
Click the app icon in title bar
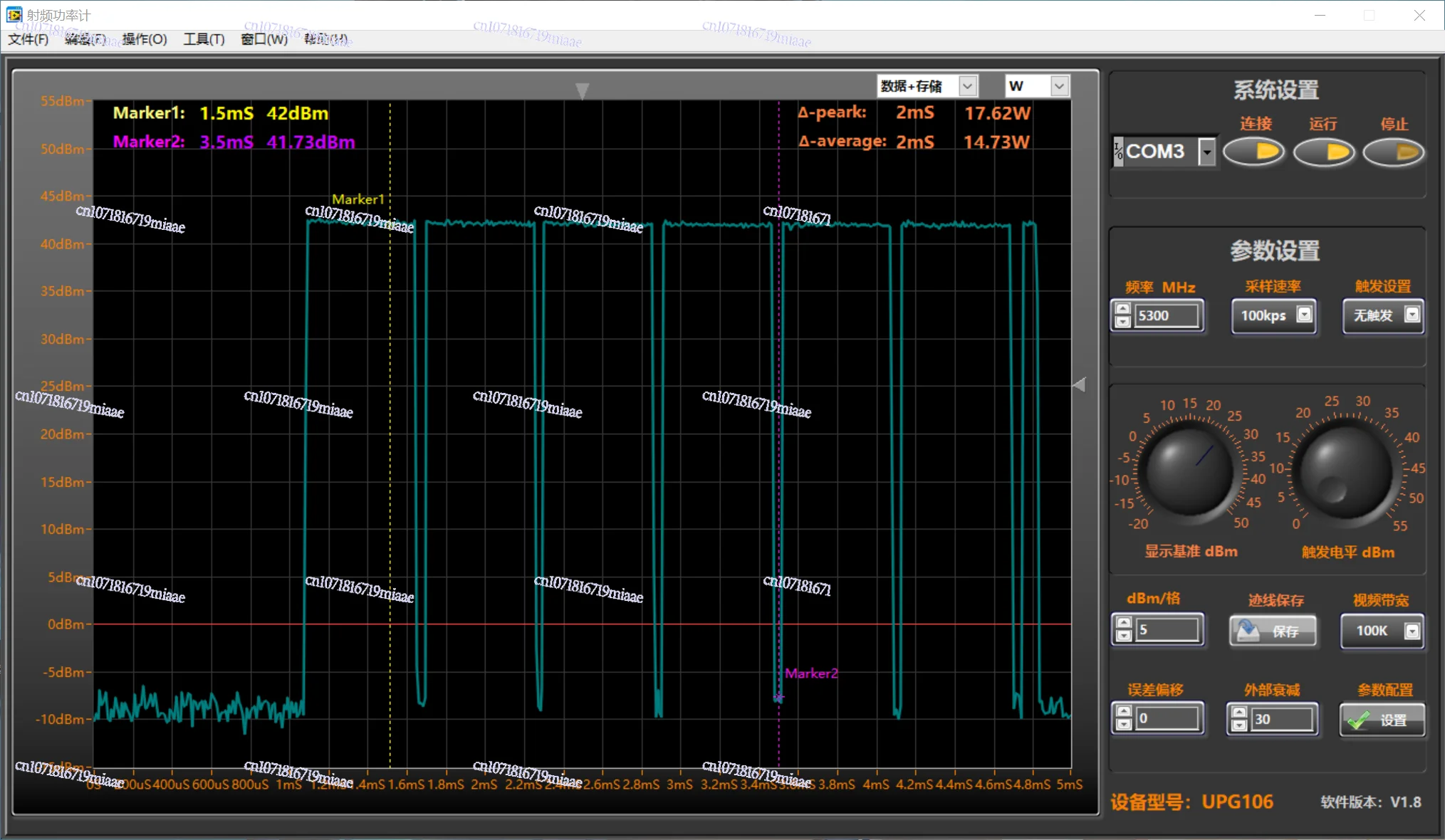[x=14, y=15]
